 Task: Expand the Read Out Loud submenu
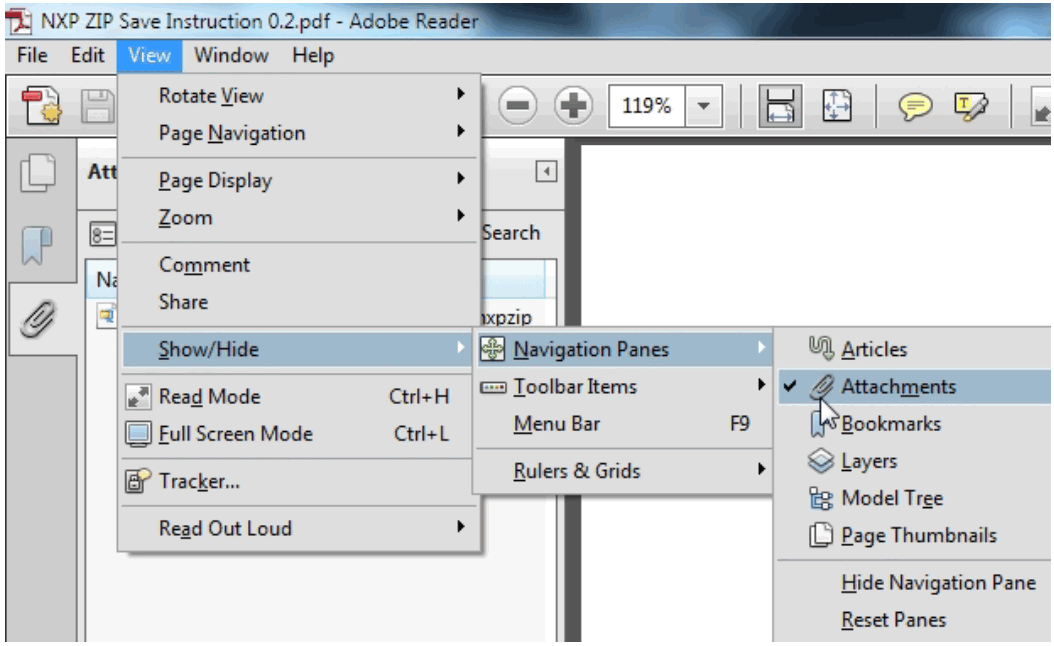tap(460, 526)
